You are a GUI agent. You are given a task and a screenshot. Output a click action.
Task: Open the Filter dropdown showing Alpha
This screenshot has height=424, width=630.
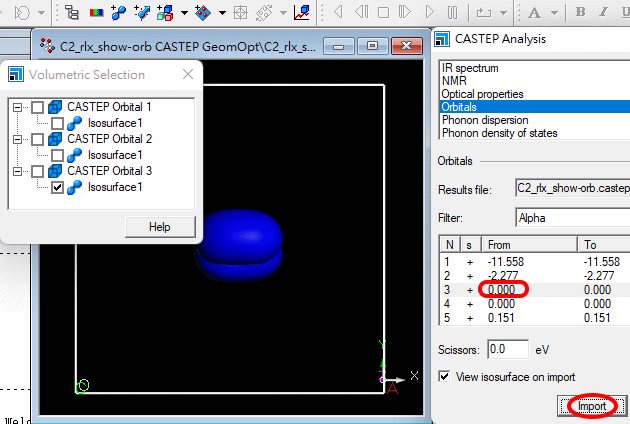coord(571,217)
